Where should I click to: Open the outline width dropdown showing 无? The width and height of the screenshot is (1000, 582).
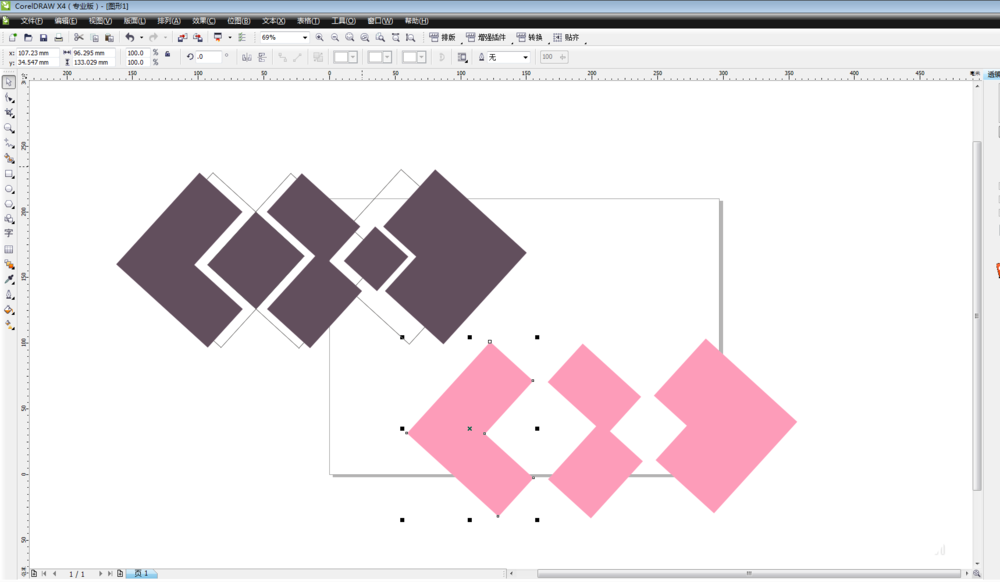525,57
